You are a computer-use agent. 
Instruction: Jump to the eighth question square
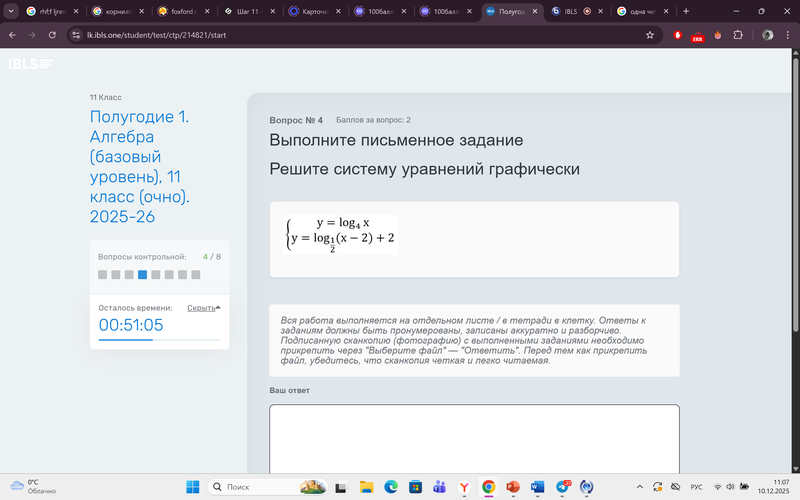(196, 274)
